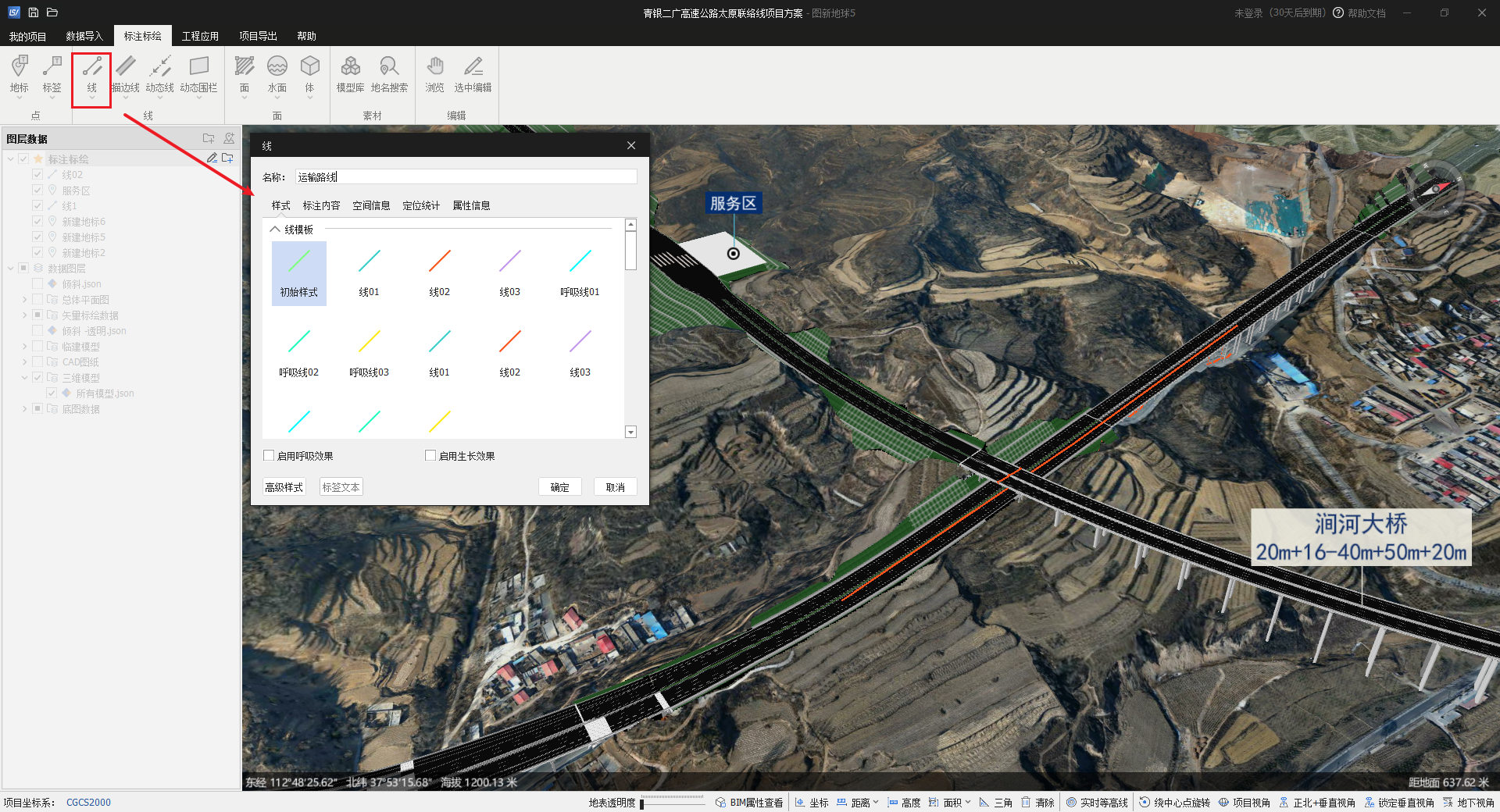Open the 工程应用 ribbon tab
The width and height of the screenshot is (1500, 812).
[200, 36]
